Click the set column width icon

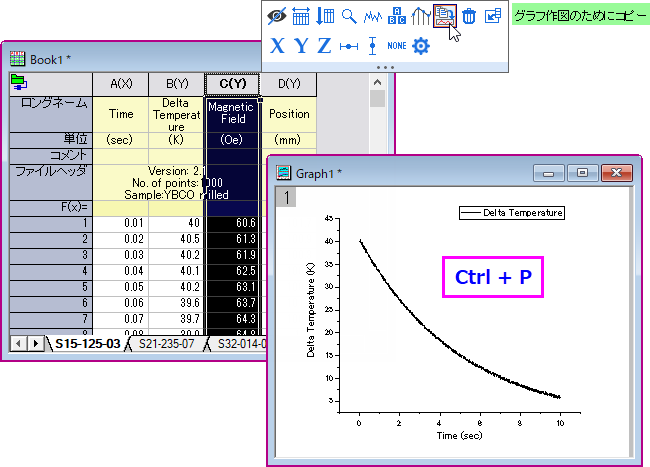301,16
